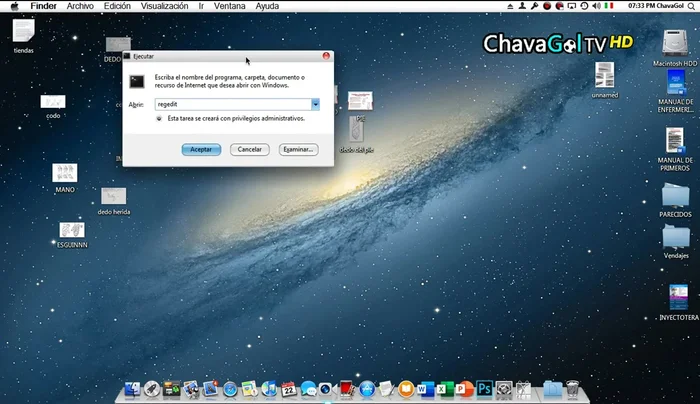
Task: Open the Ir menu
Action: tap(201, 6)
